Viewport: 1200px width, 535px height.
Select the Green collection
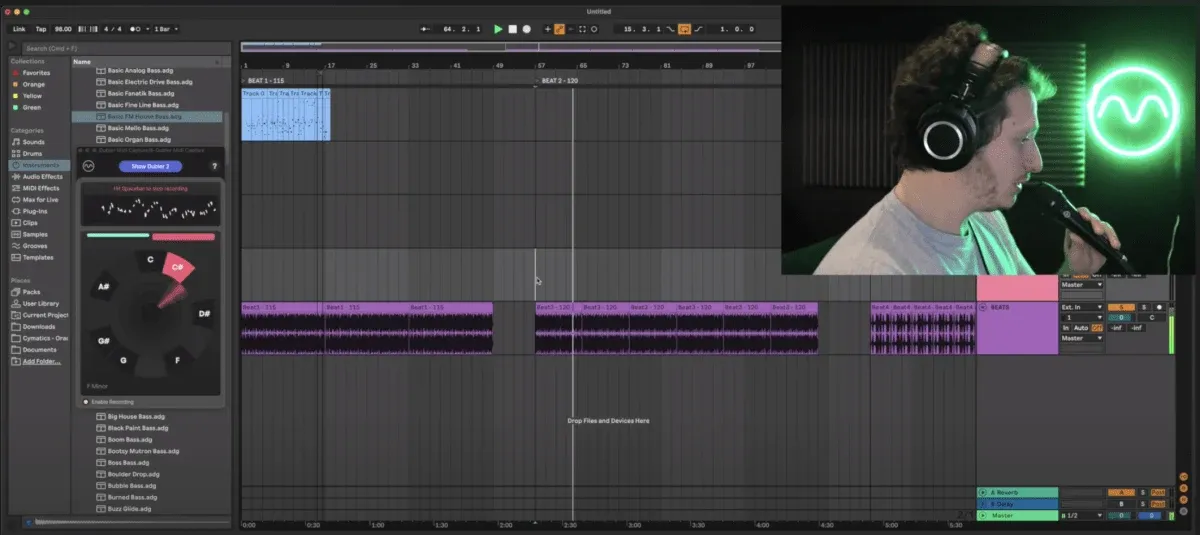point(32,107)
